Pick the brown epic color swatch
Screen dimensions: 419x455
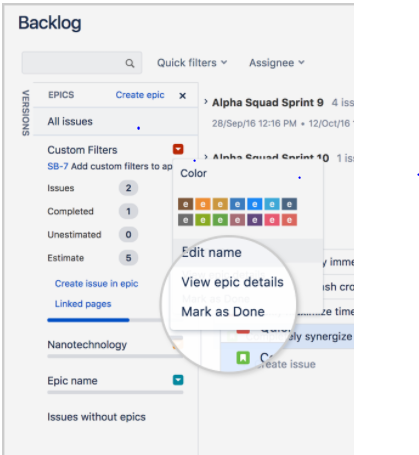186,204
